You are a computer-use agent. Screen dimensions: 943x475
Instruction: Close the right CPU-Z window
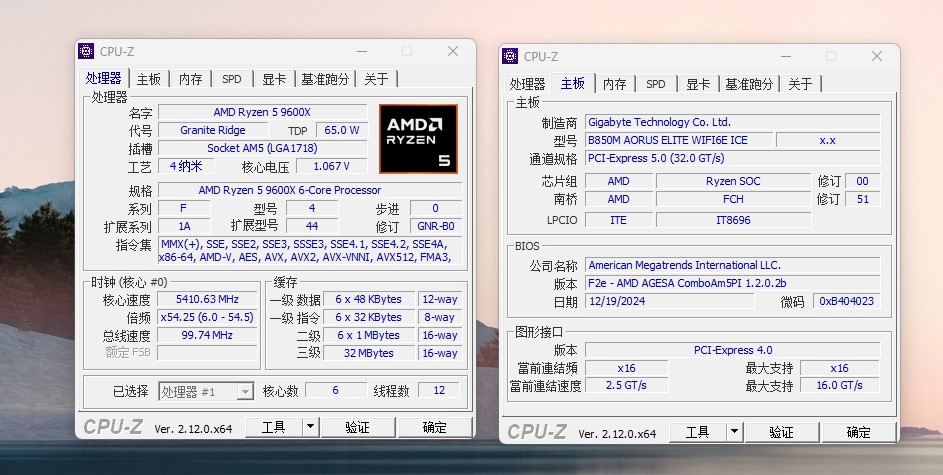click(877, 57)
